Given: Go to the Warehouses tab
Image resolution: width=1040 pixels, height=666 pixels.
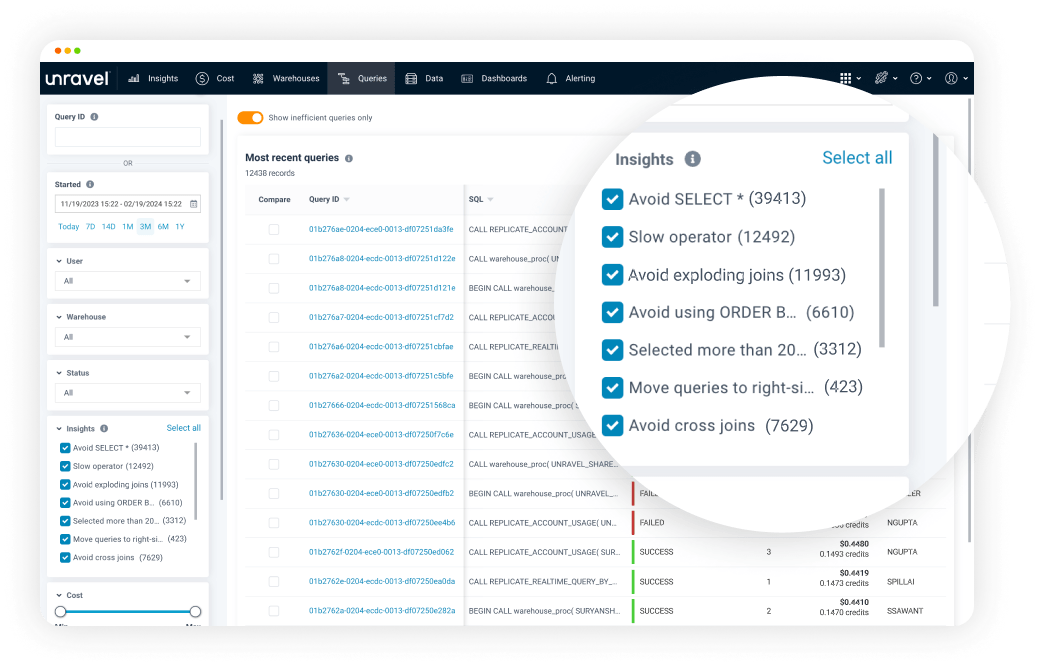Looking at the screenshot, I should [286, 78].
